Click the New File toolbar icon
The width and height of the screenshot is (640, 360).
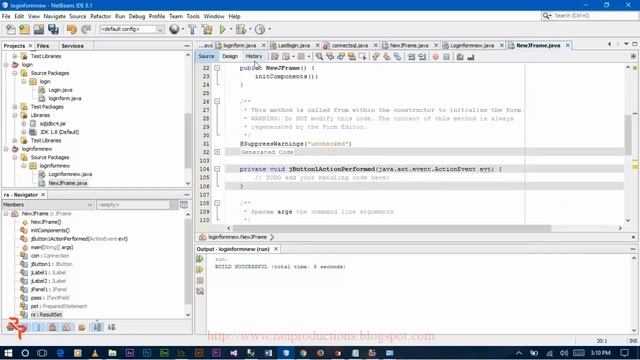11,29
